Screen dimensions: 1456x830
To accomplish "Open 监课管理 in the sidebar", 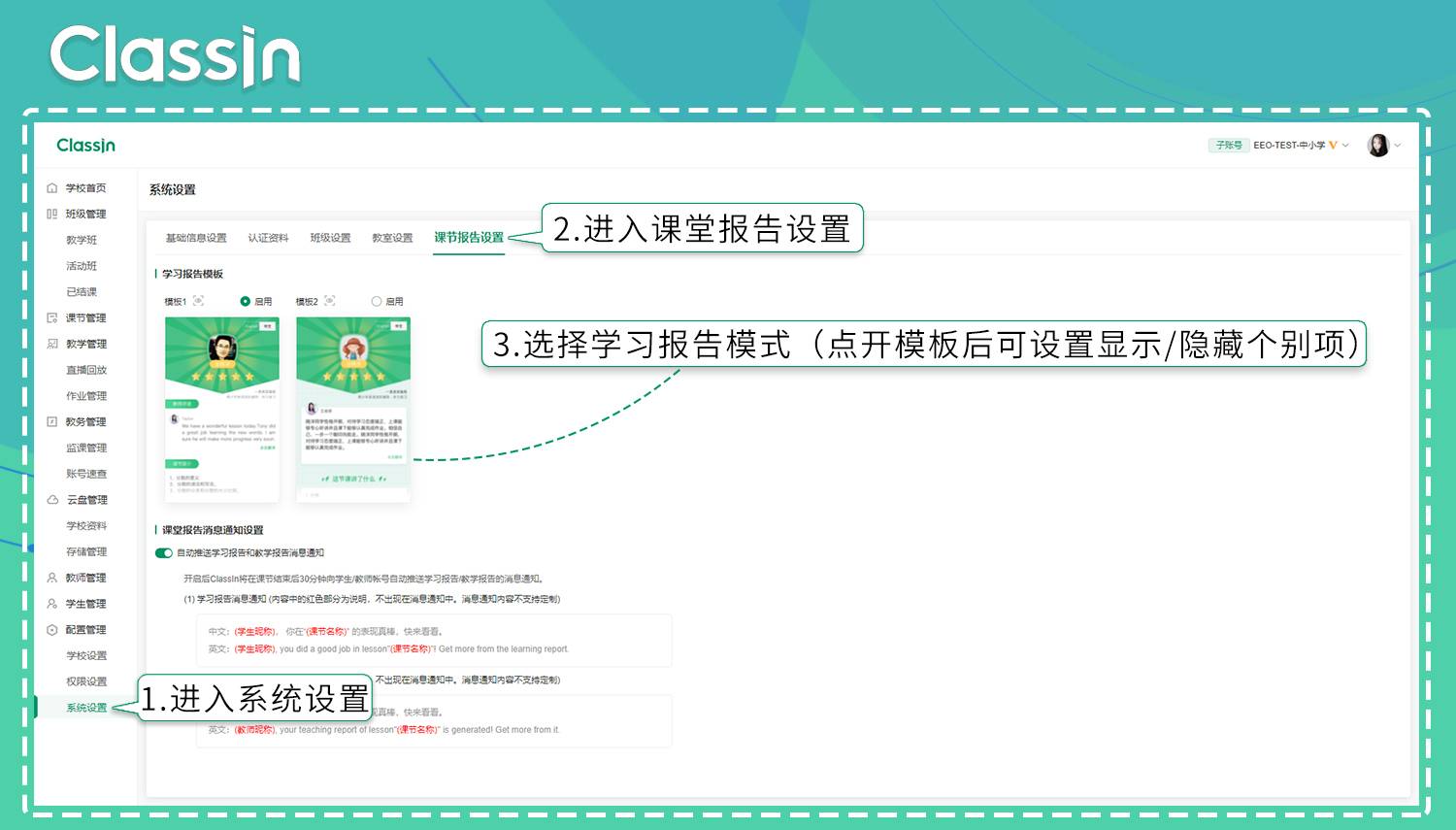I will [86, 448].
